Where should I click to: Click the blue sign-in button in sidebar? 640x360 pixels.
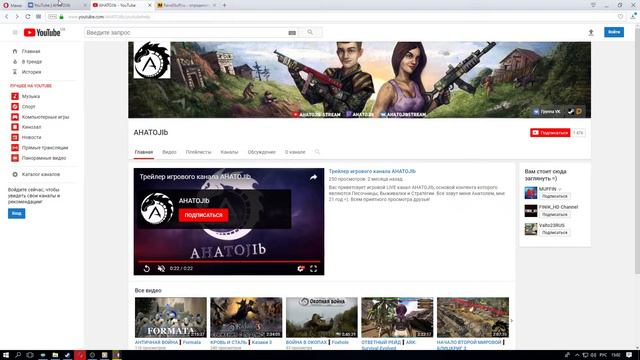coord(16,213)
